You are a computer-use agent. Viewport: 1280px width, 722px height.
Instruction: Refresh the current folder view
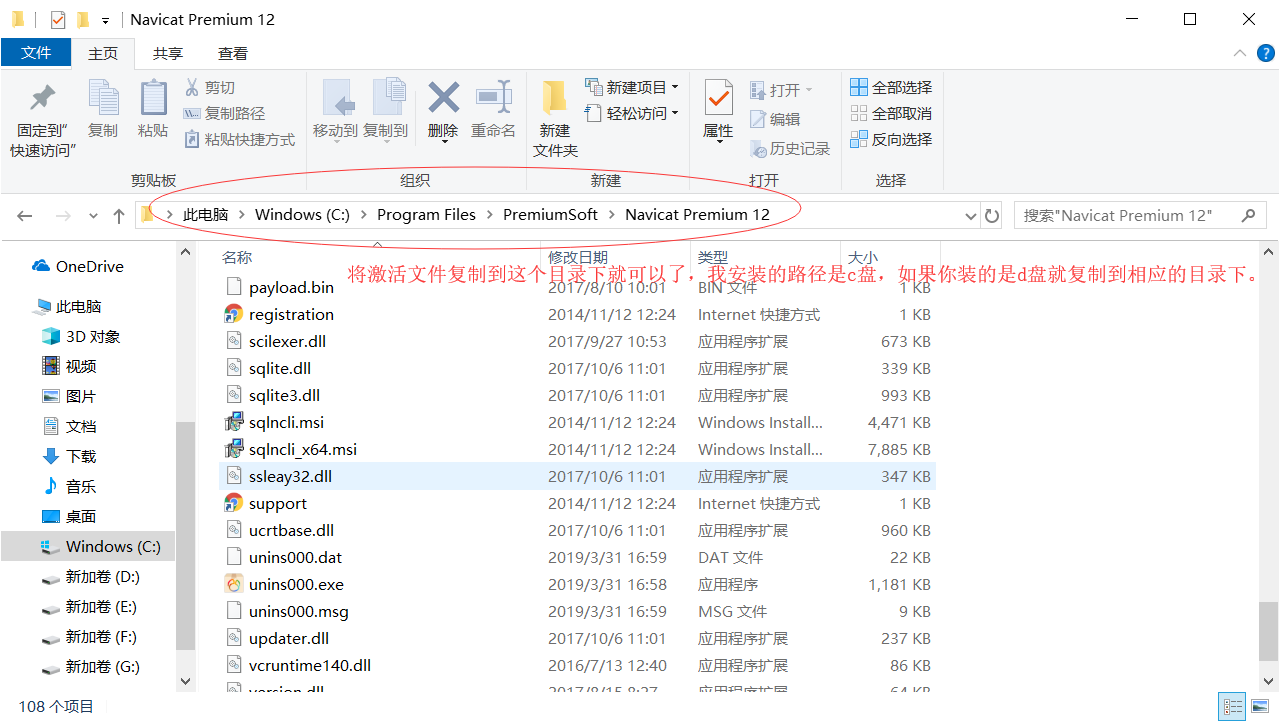[x=992, y=215]
